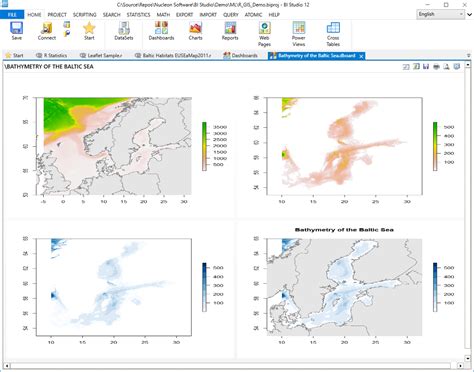474x372 pixels.
Task: Close the Bathymetry of the Baltic SeaBoard tab
Action: [361, 56]
